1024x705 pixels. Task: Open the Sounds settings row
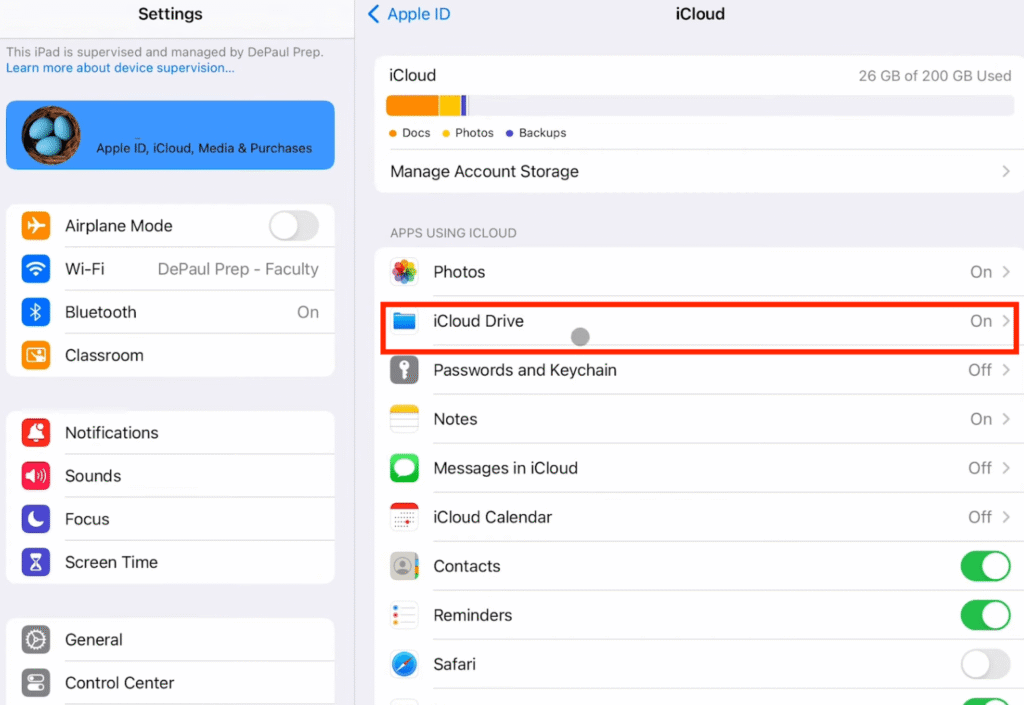(170, 476)
